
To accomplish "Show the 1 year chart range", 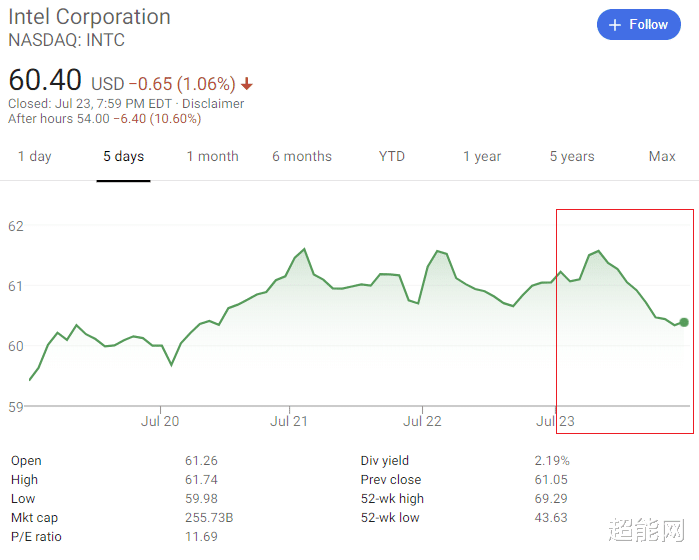I will (482, 156).
